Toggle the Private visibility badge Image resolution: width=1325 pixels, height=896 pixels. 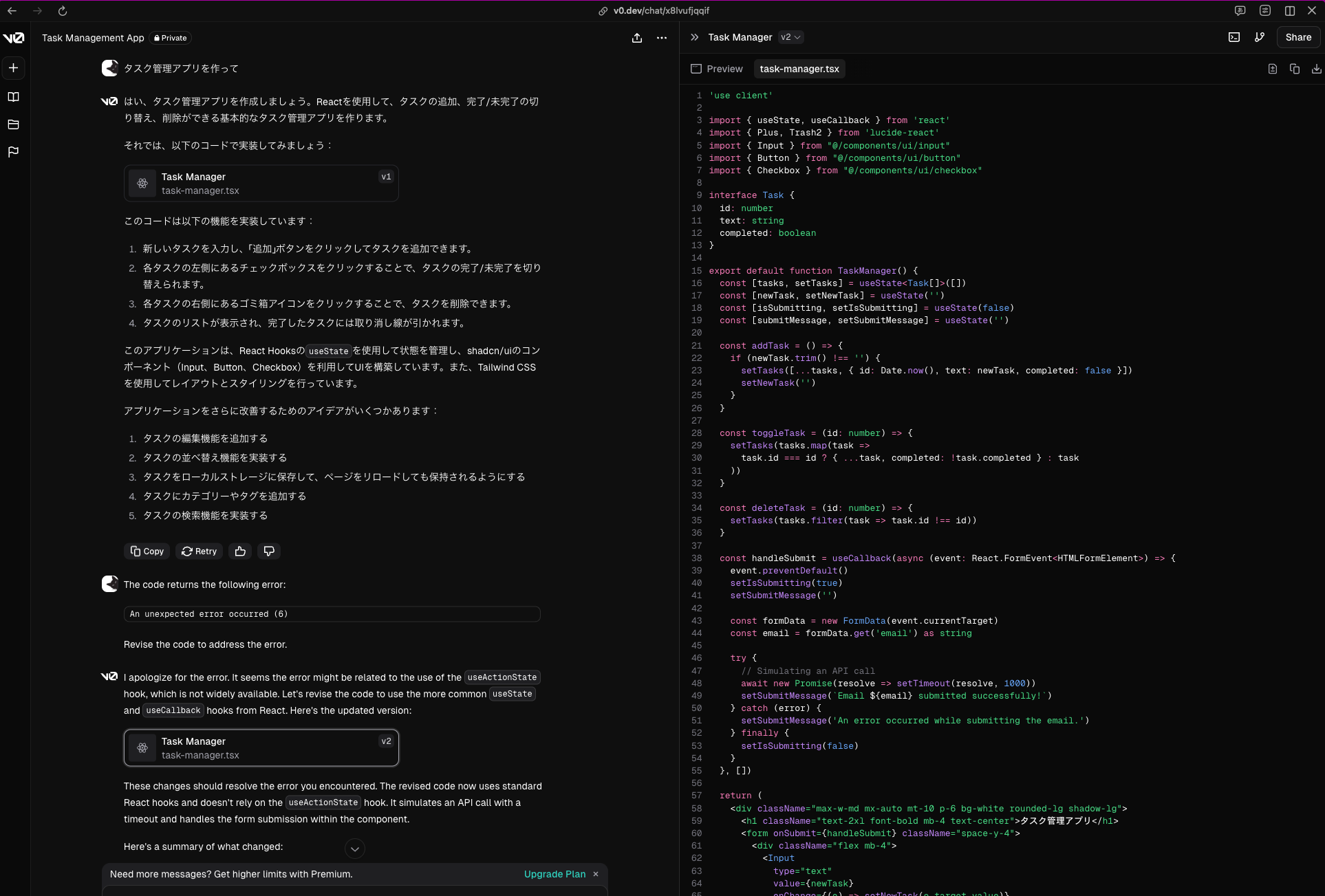click(171, 38)
